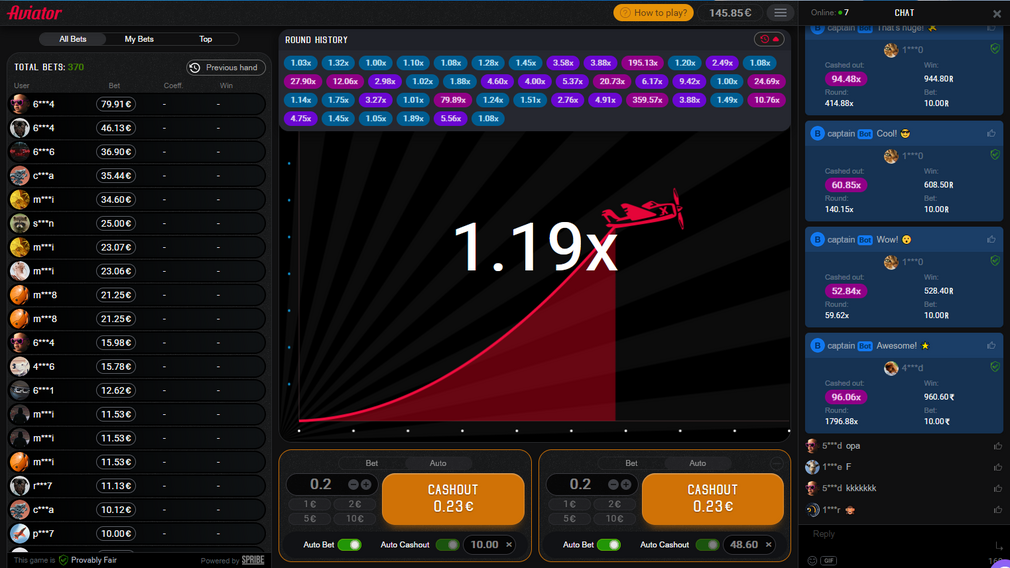Select the Bet tab in second bet panel

[x=631, y=463]
